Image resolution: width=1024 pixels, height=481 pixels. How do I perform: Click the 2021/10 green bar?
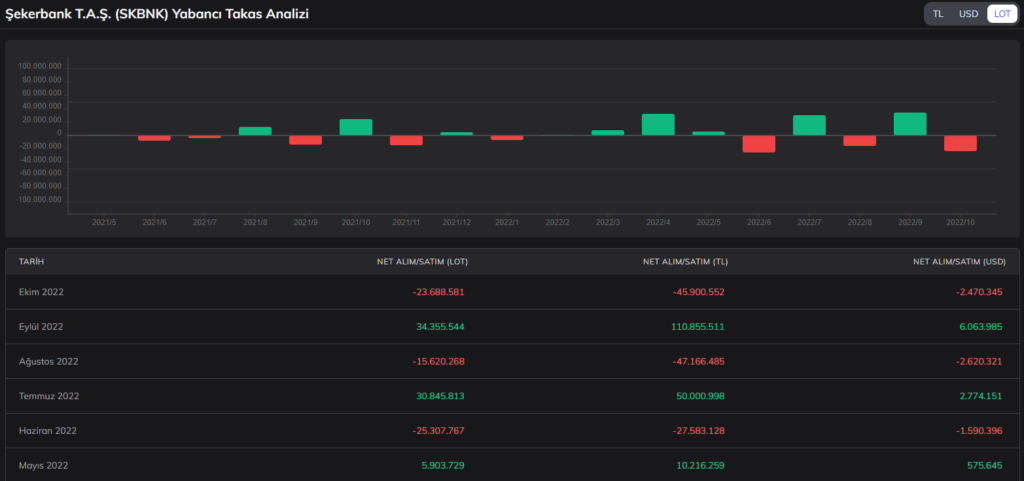[x=356, y=127]
